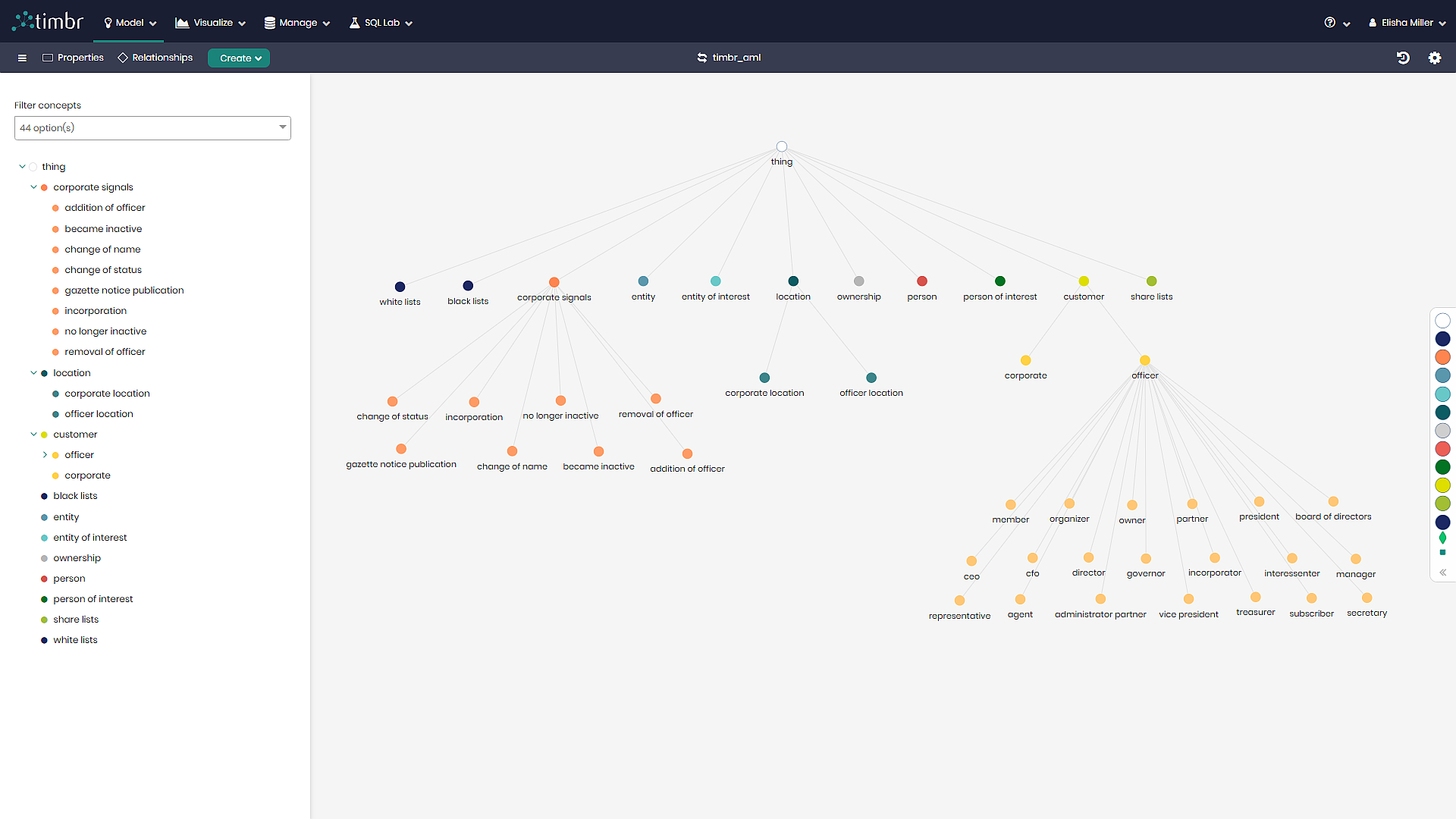Image resolution: width=1456 pixels, height=819 pixels.
Task: Click the map-pin icon on the Model menu
Action: 106,23
